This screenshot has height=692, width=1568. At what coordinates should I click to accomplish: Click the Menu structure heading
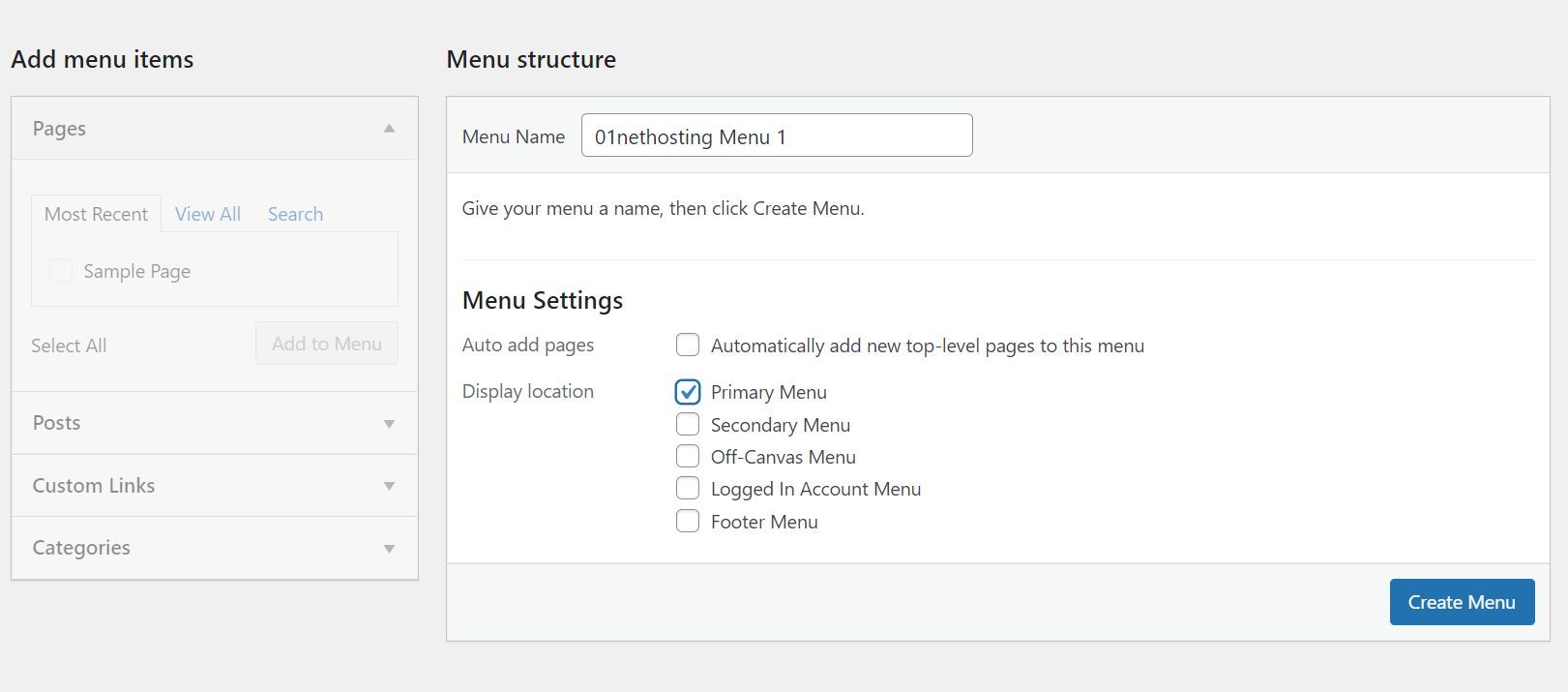click(x=531, y=59)
